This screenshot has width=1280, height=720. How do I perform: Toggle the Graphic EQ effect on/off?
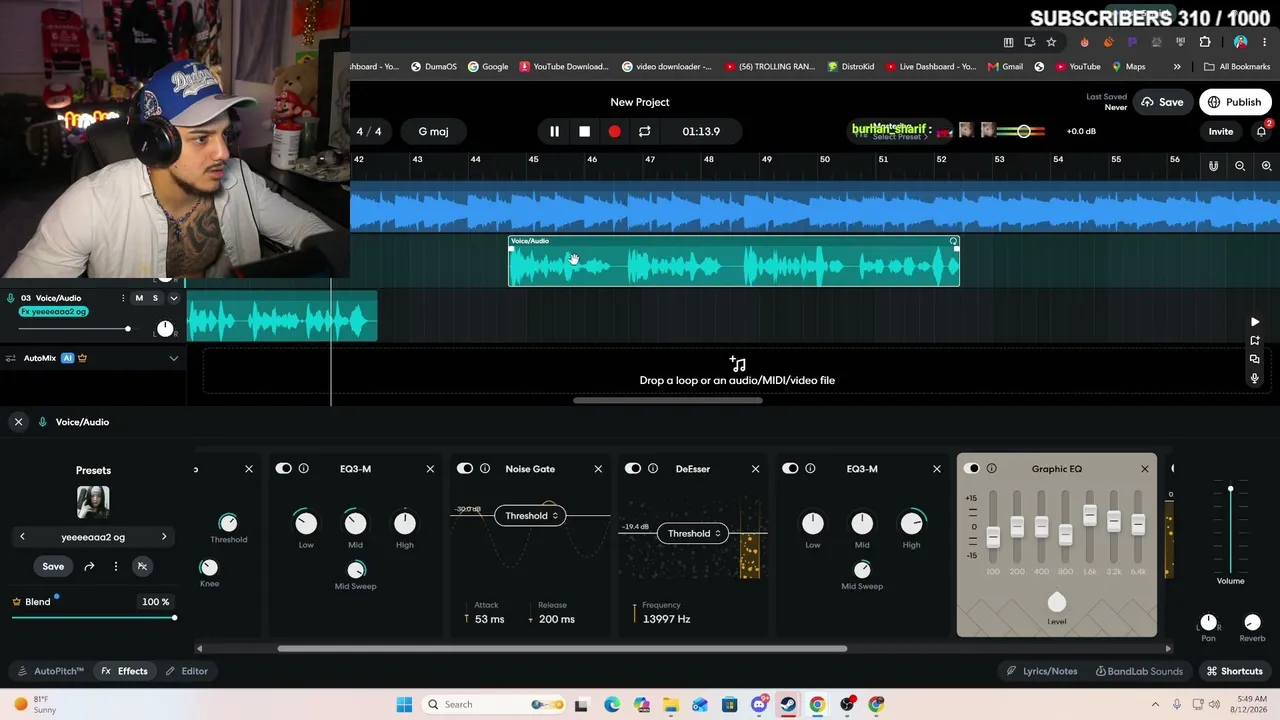coord(972,468)
